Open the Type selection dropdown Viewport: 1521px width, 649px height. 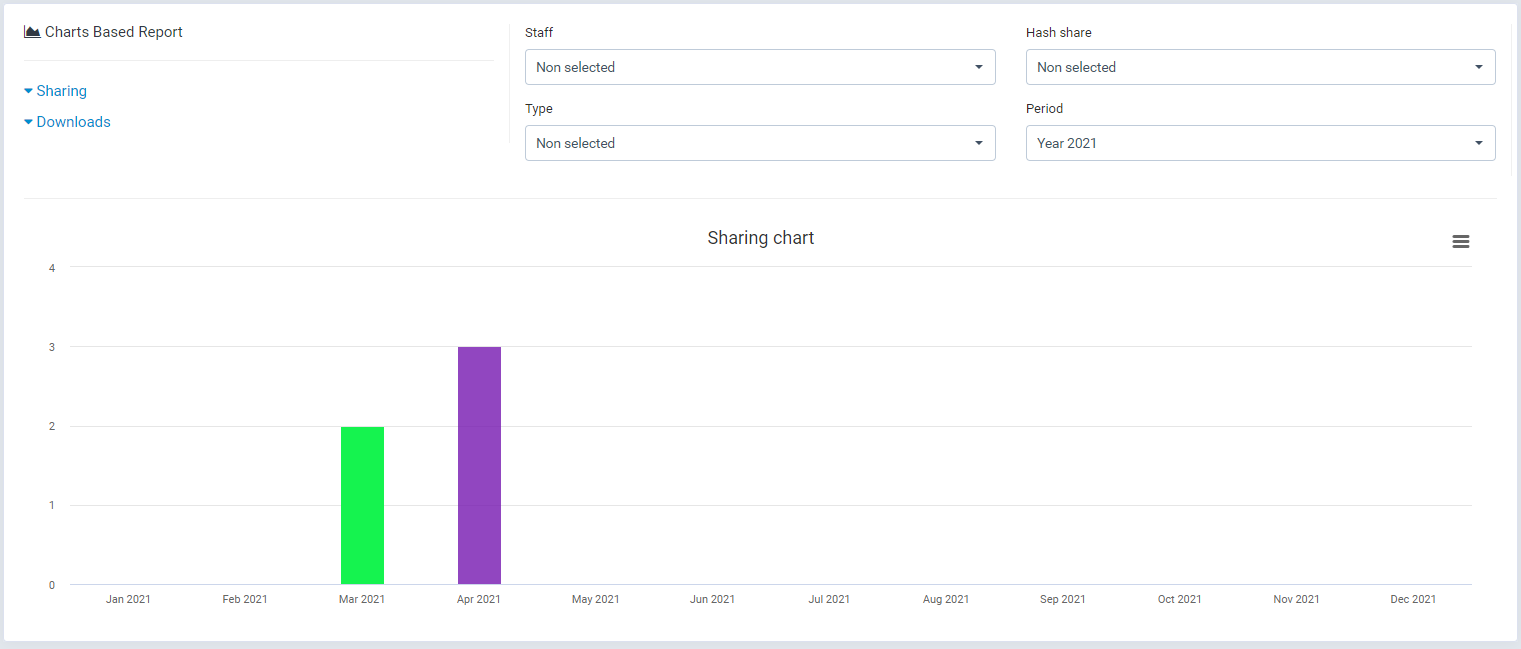click(x=760, y=143)
